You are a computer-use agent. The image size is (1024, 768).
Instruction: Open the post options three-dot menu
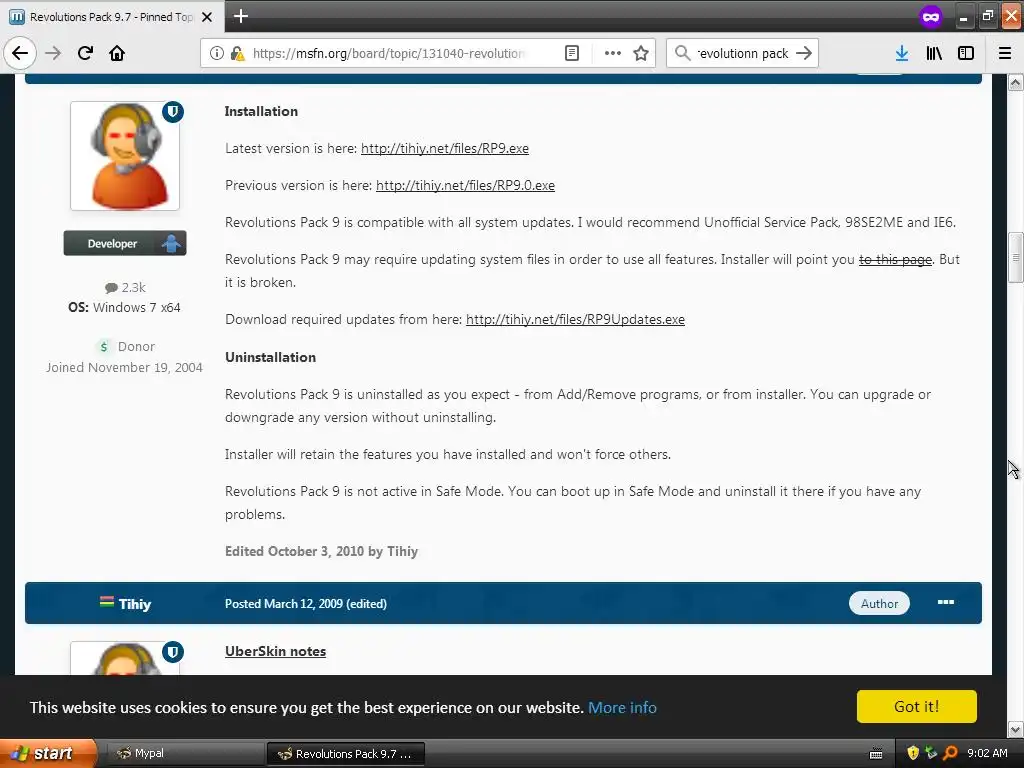pos(946,602)
